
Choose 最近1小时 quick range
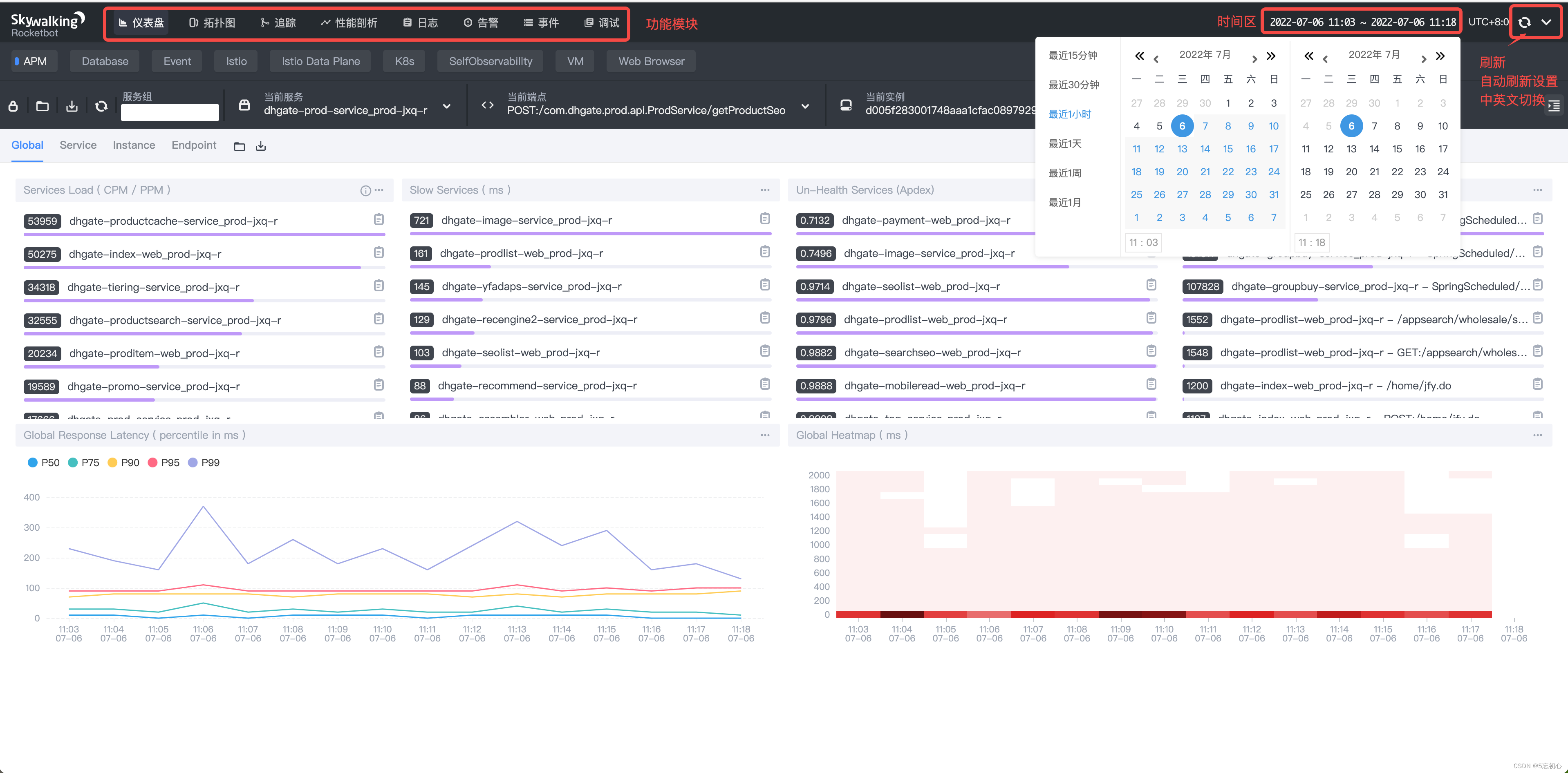pyautogui.click(x=1069, y=114)
